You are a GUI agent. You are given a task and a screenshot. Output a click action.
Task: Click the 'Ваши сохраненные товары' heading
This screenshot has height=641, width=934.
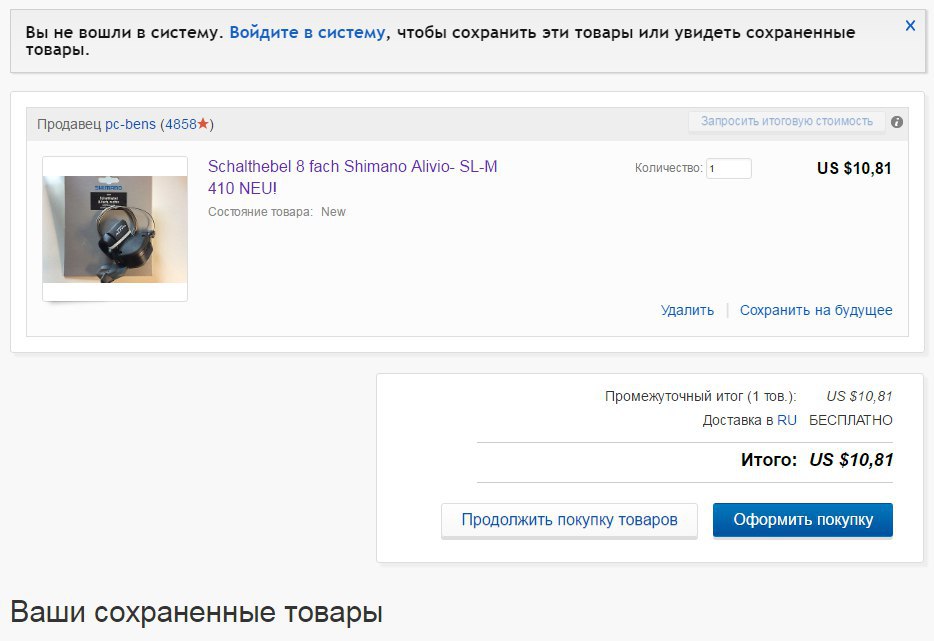pyautogui.click(x=197, y=612)
